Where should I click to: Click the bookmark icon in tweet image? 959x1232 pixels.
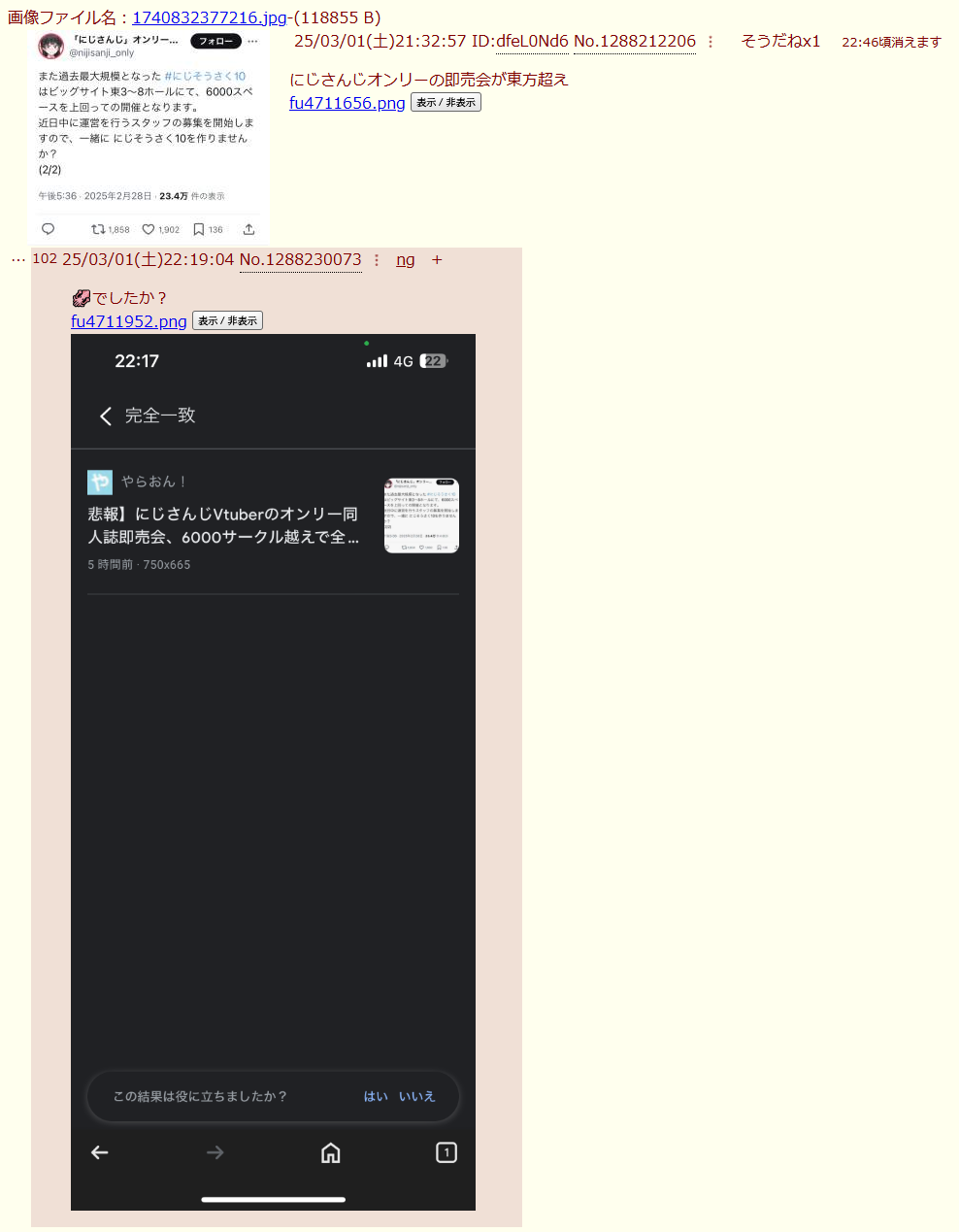point(198,230)
